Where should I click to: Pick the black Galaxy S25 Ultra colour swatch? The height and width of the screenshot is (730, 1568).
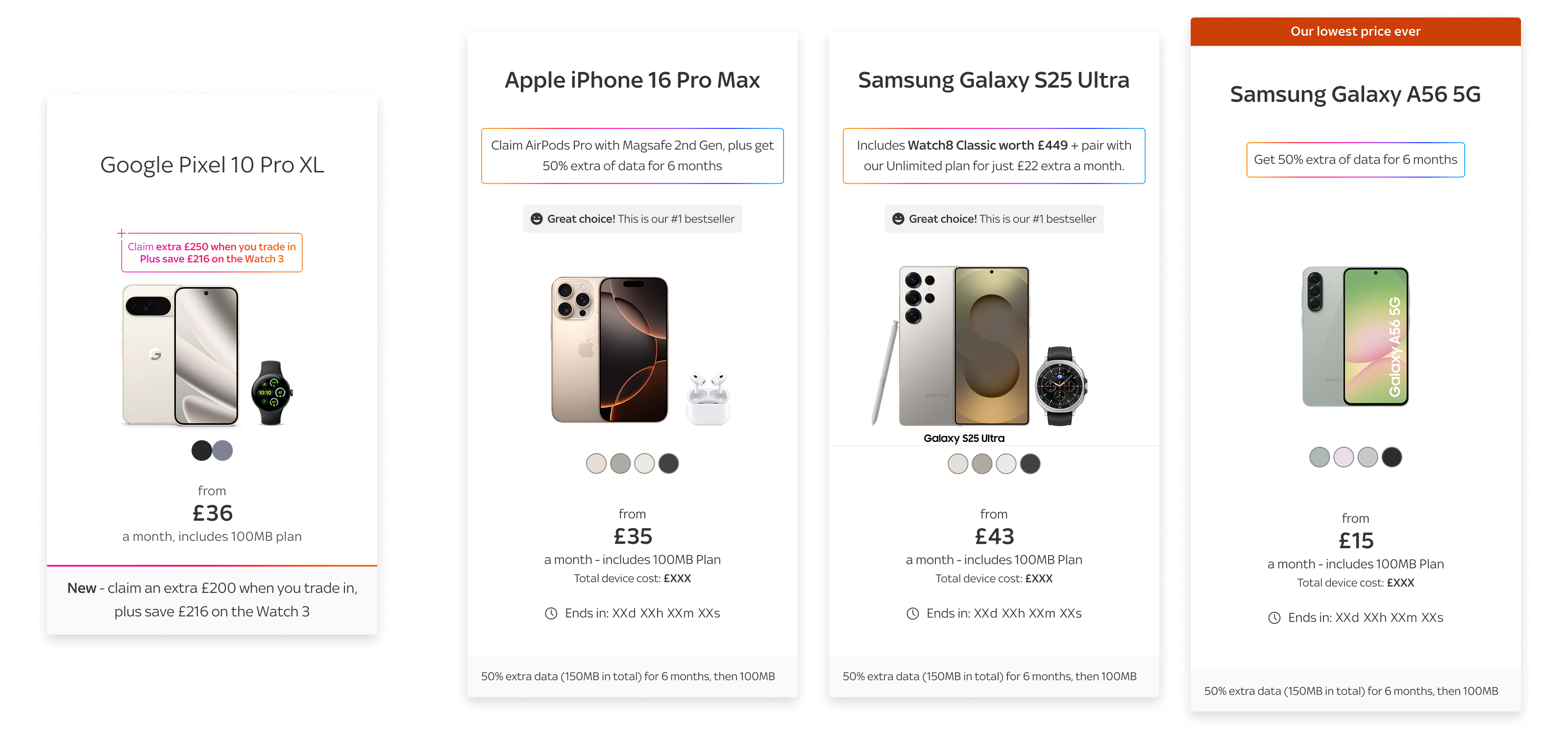click(x=1030, y=464)
